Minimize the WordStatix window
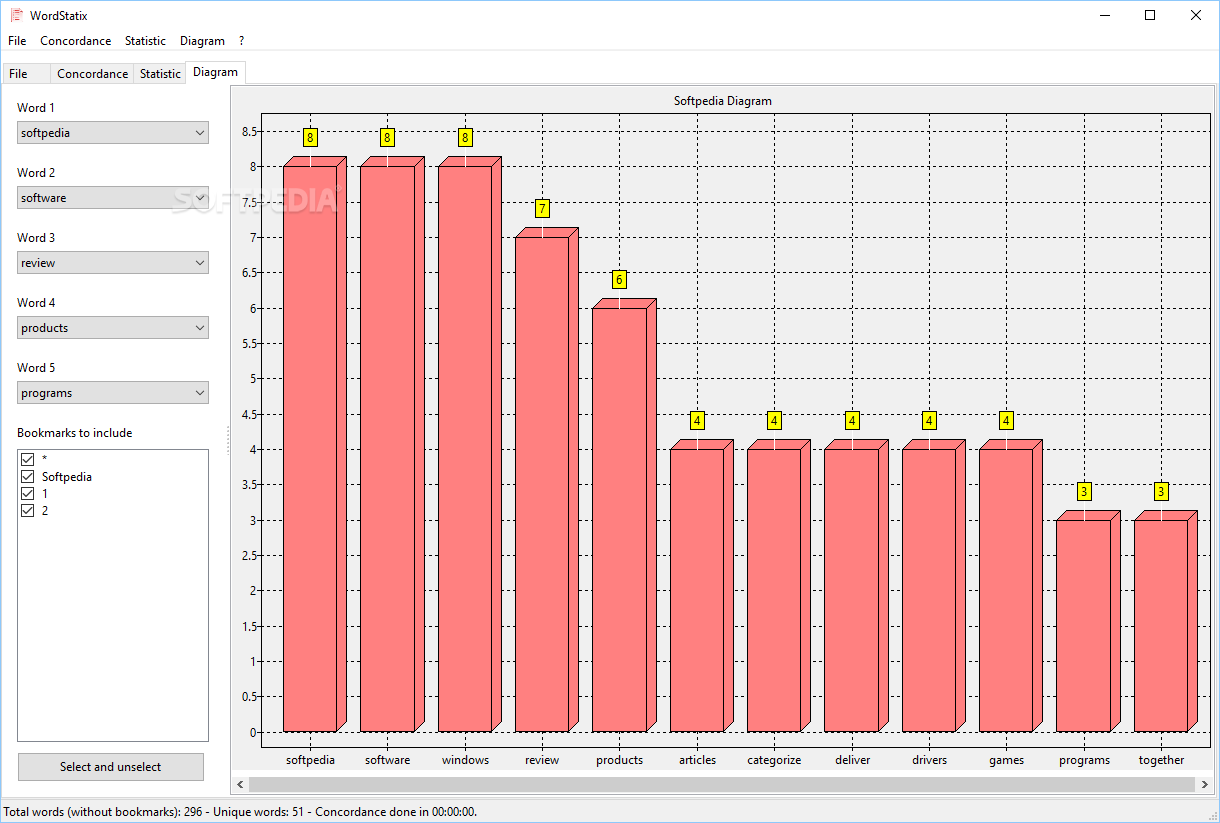The width and height of the screenshot is (1220, 823). tap(1105, 15)
